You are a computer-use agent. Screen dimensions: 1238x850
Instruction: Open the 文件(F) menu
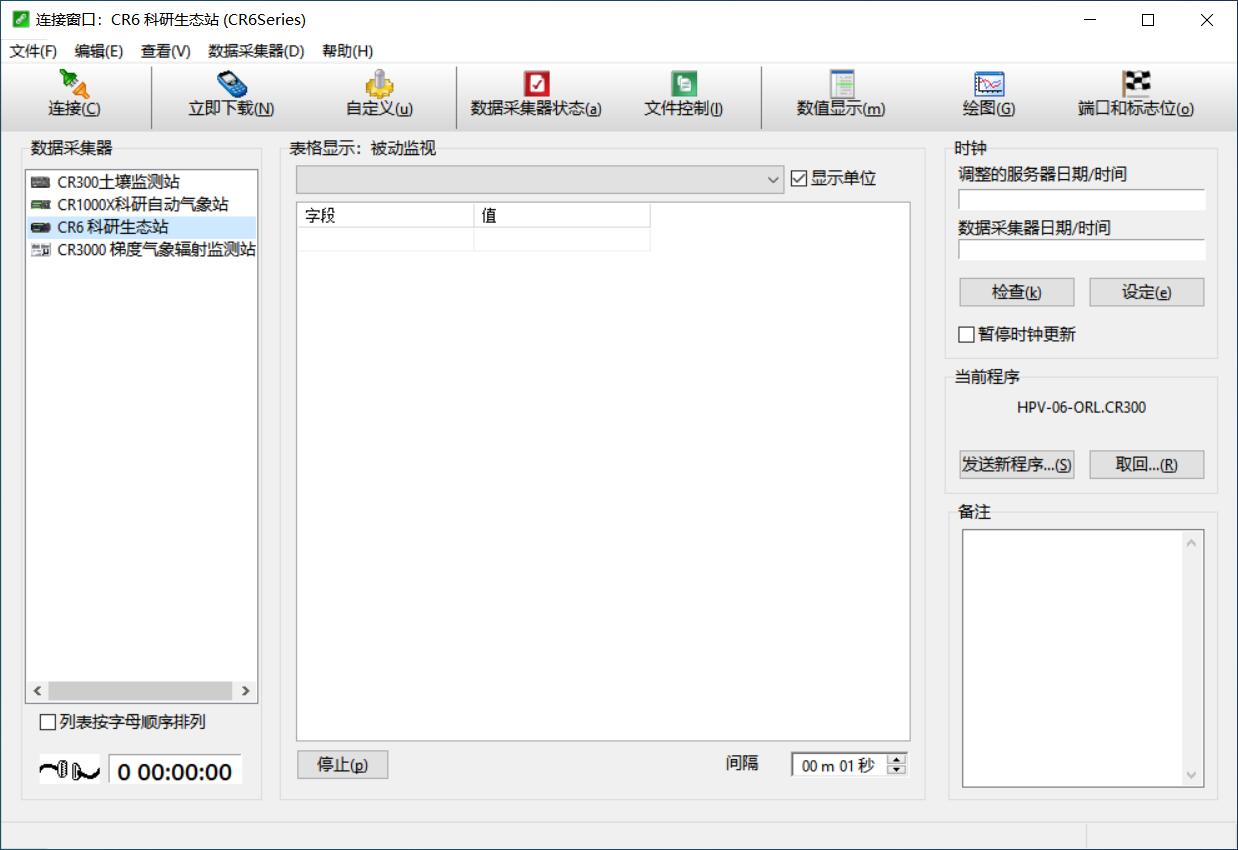click(33, 51)
